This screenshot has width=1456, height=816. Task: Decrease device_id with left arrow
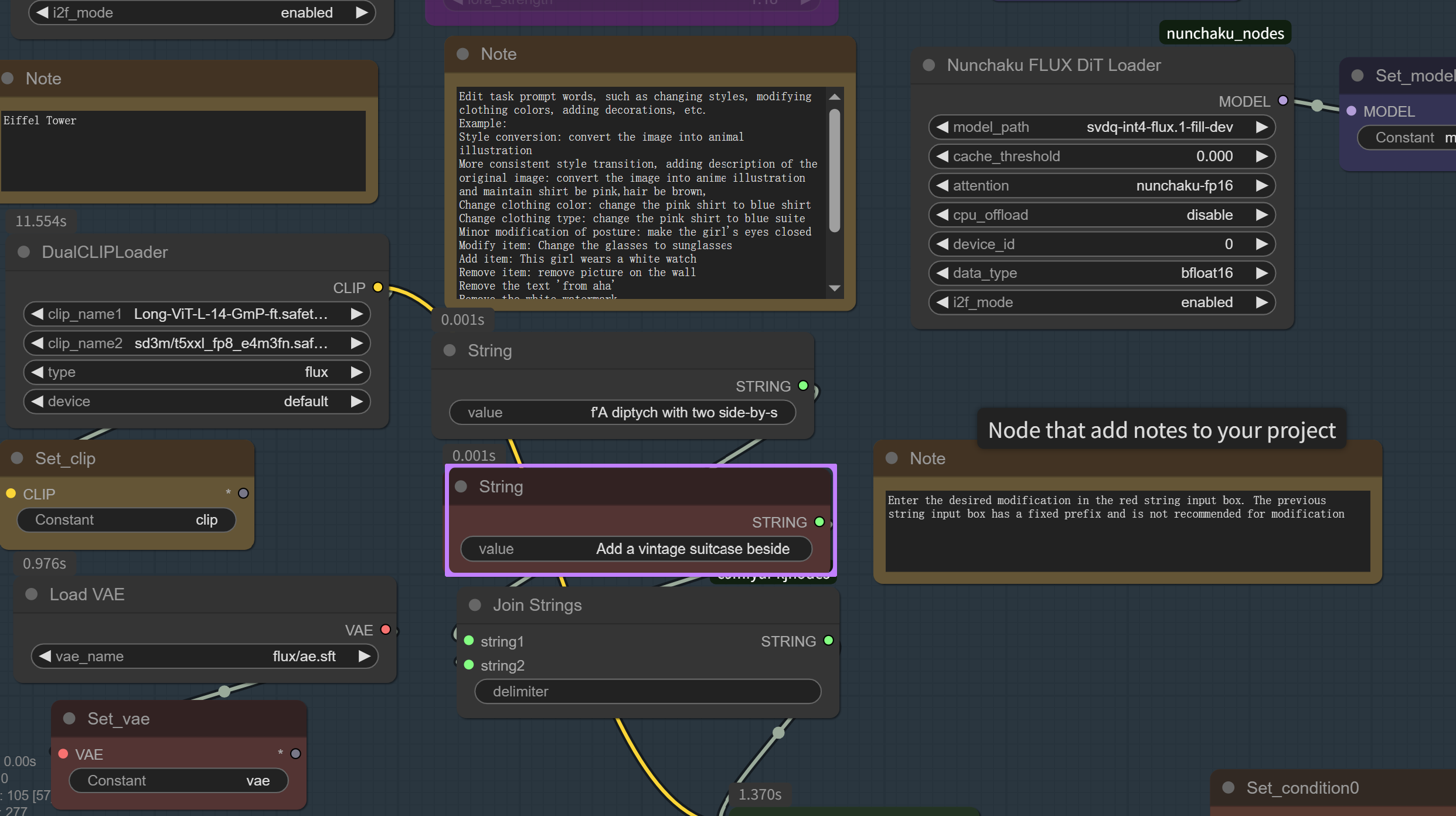(943, 244)
